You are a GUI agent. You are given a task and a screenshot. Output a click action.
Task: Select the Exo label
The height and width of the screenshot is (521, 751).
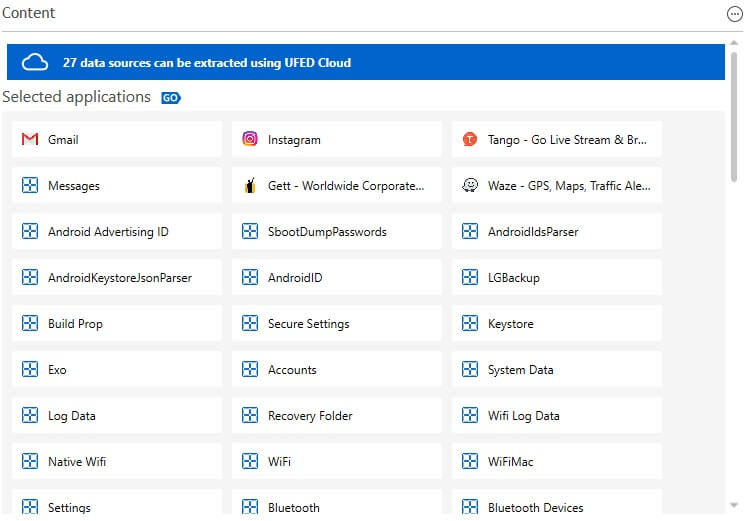pos(57,370)
